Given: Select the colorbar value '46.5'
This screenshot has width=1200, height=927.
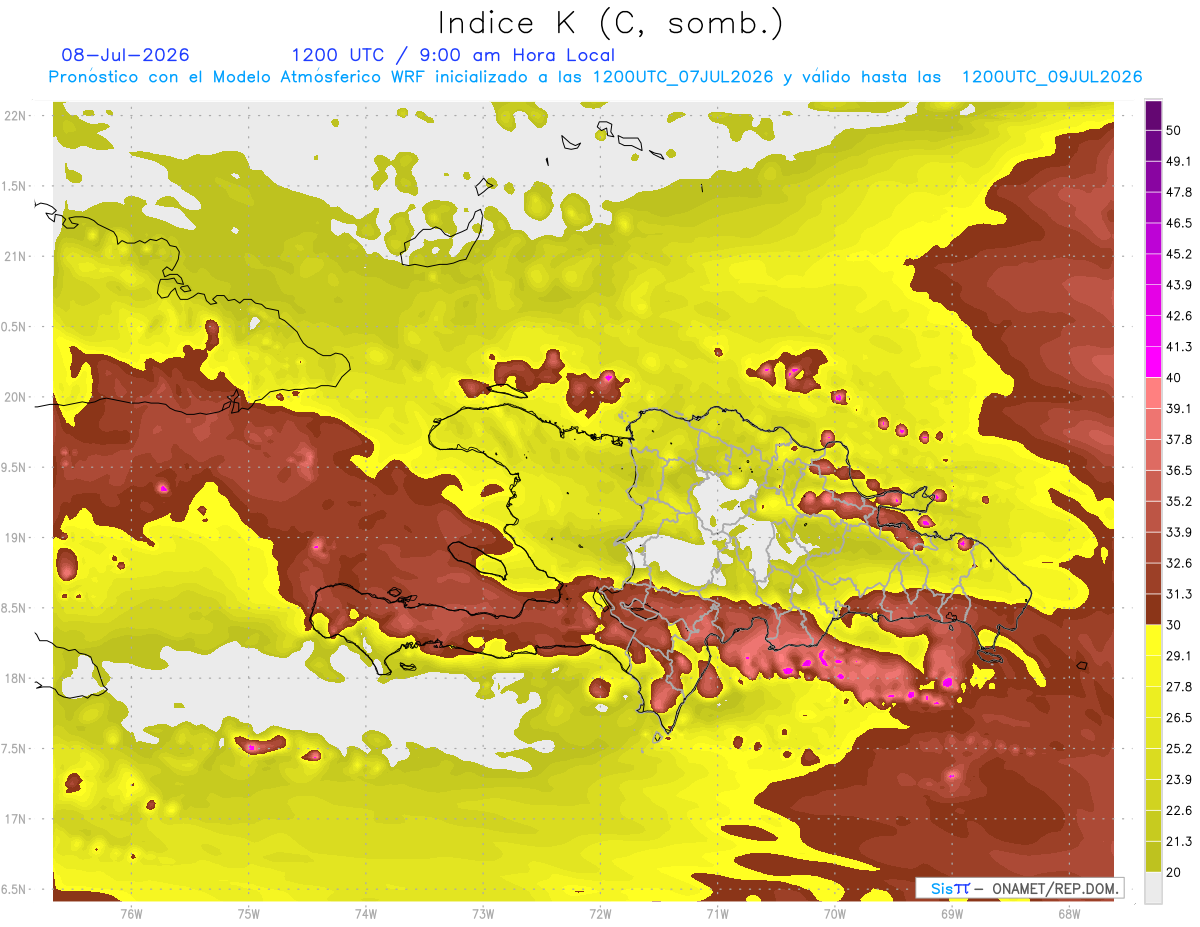Looking at the screenshot, I should (x=1179, y=223).
